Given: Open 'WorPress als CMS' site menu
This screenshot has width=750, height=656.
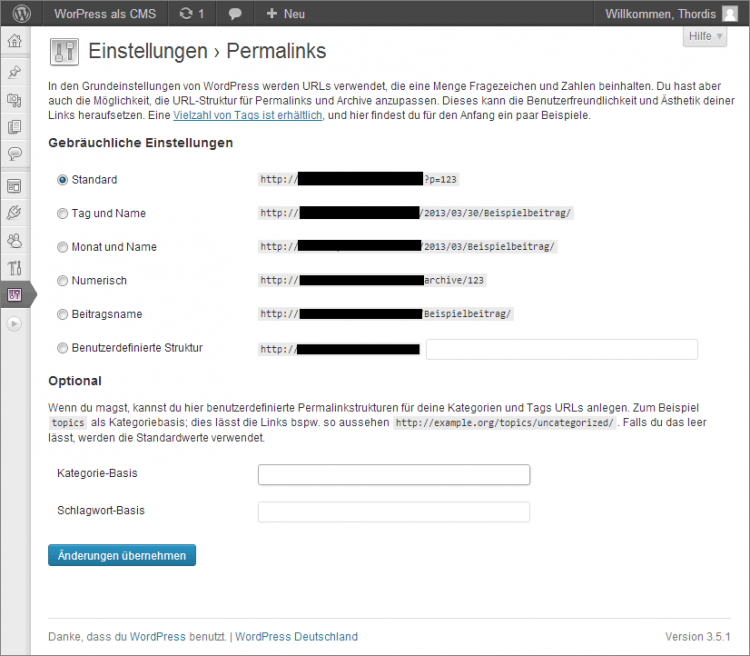Looking at the screenshot, I should pyautogui.click(x=103, y=14).
